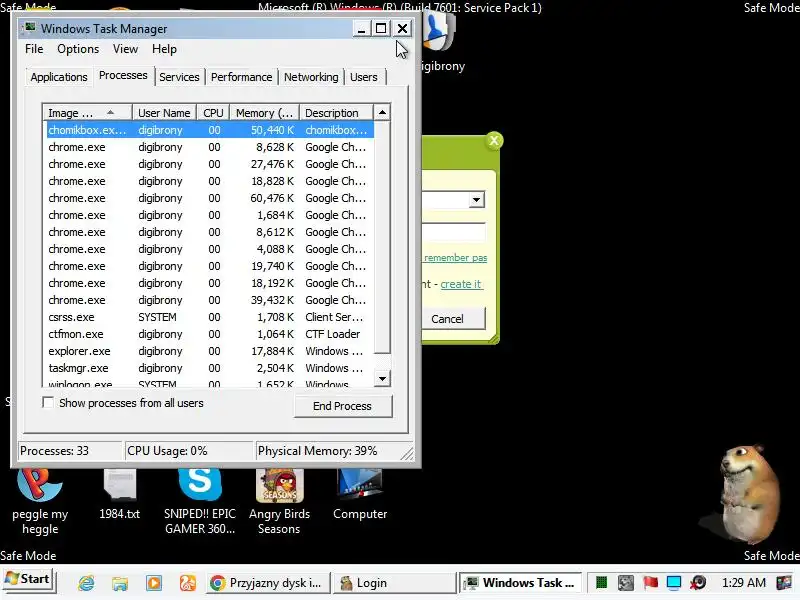Click the network monitor tray icon
Image resolution: width=800 pixels, height=600 pixels.
click(674, 582)
